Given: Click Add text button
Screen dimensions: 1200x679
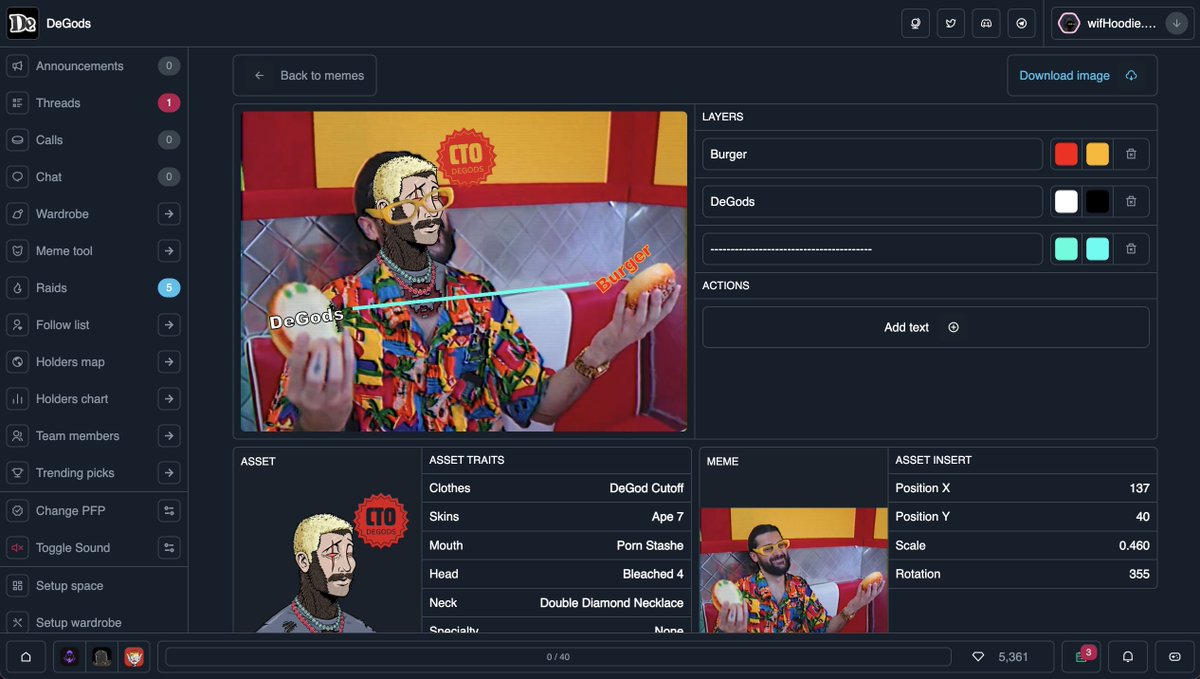Looking at the screenshot, I should click(x=926, y=327).
